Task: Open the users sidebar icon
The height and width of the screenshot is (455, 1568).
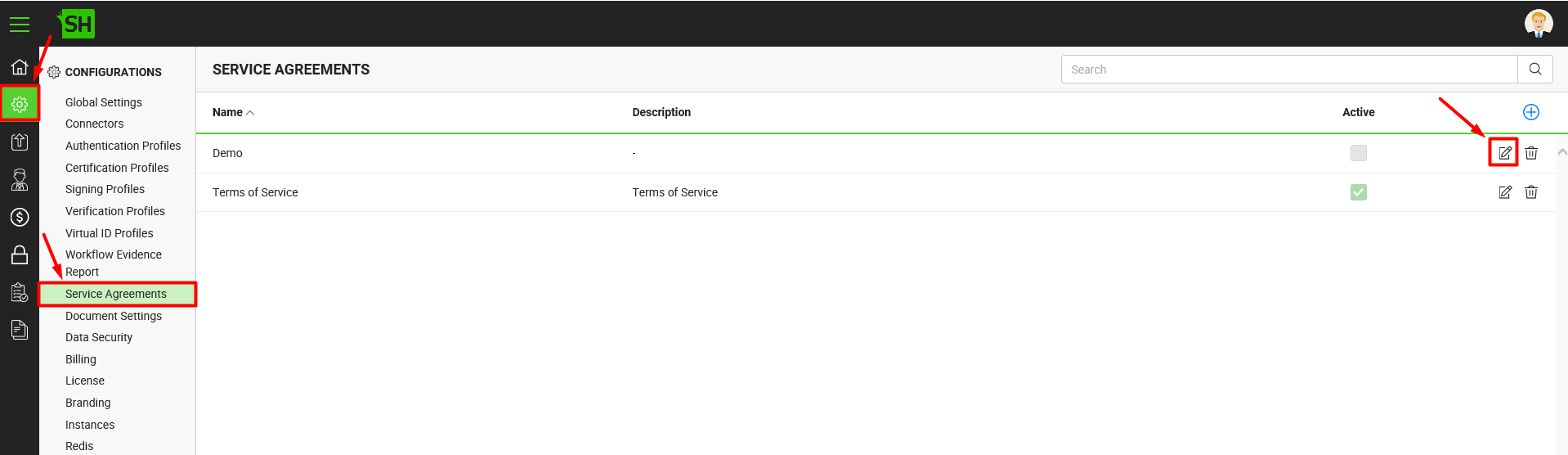Action: click(20, 179)
